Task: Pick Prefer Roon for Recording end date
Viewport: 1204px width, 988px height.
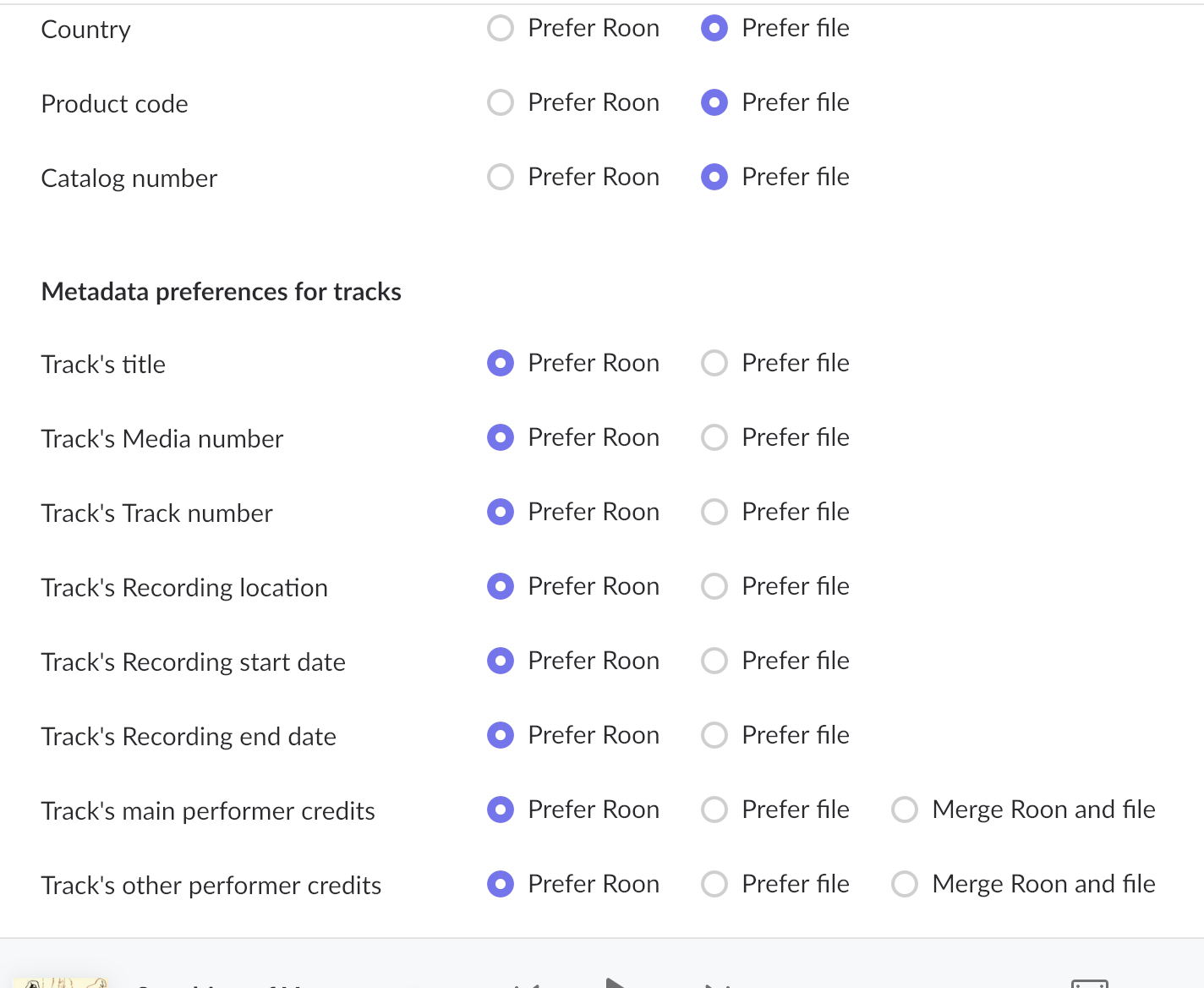Action: click(501, 735)
